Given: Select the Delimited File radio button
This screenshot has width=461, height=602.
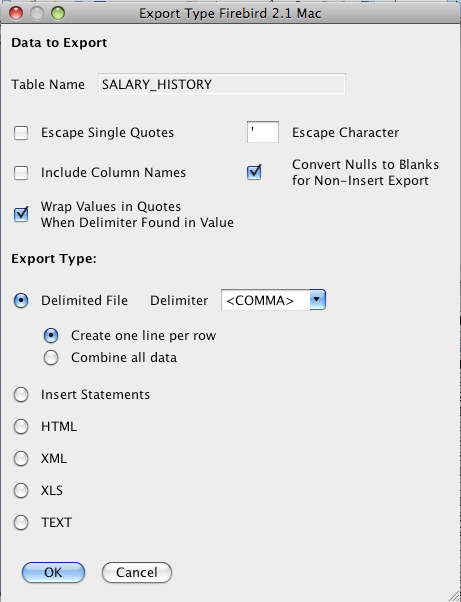Looking at the screenshot, I should (x=21, y=300).
